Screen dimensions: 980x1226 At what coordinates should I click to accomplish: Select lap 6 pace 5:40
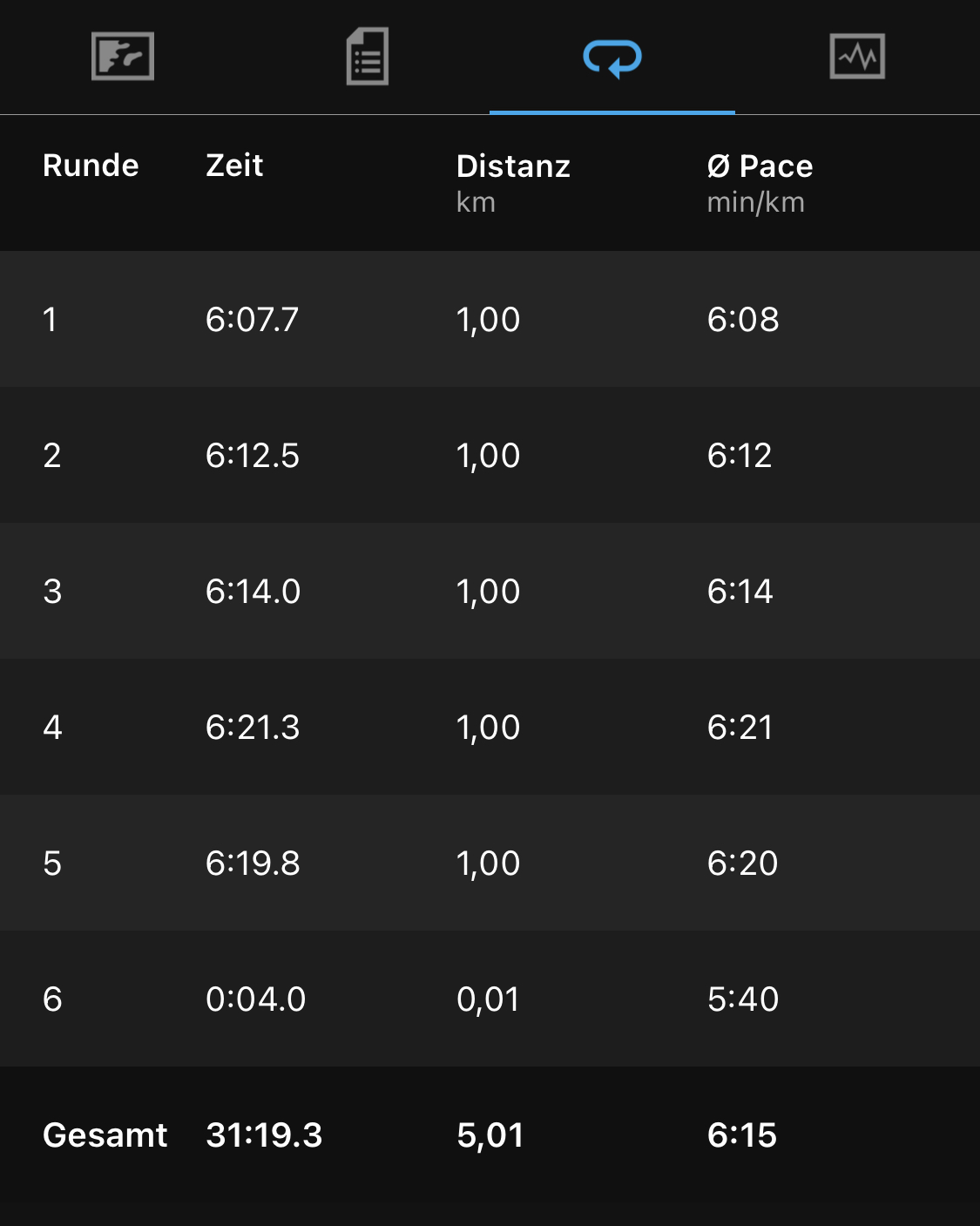743,999
